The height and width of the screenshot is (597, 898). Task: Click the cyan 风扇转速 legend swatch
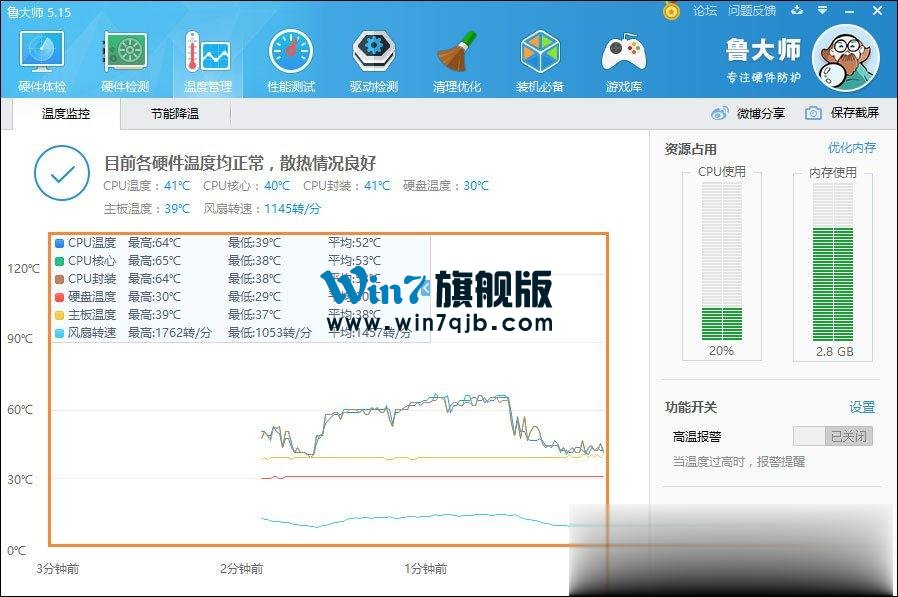point(59,333)
